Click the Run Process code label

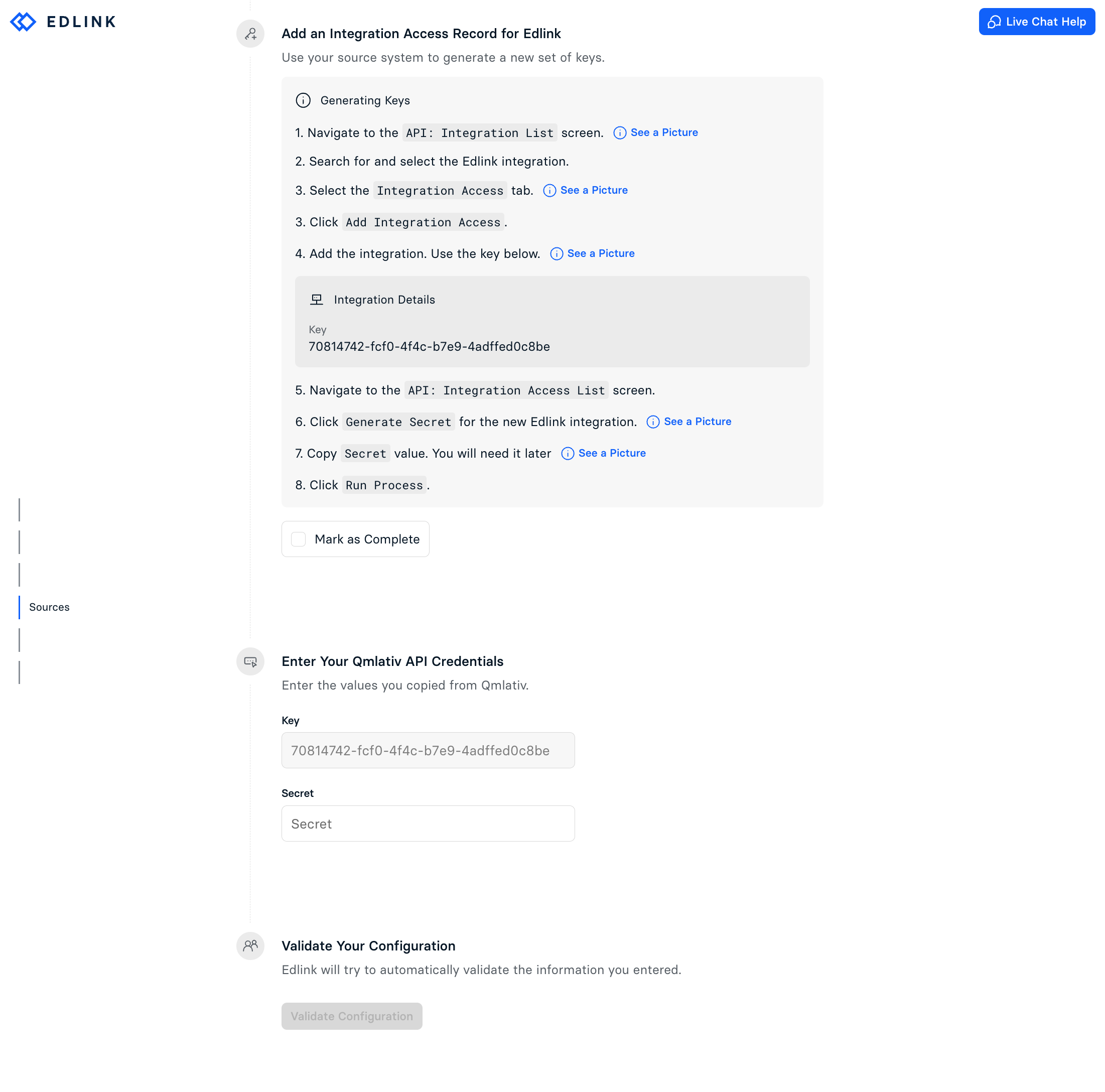coord(384,486)
